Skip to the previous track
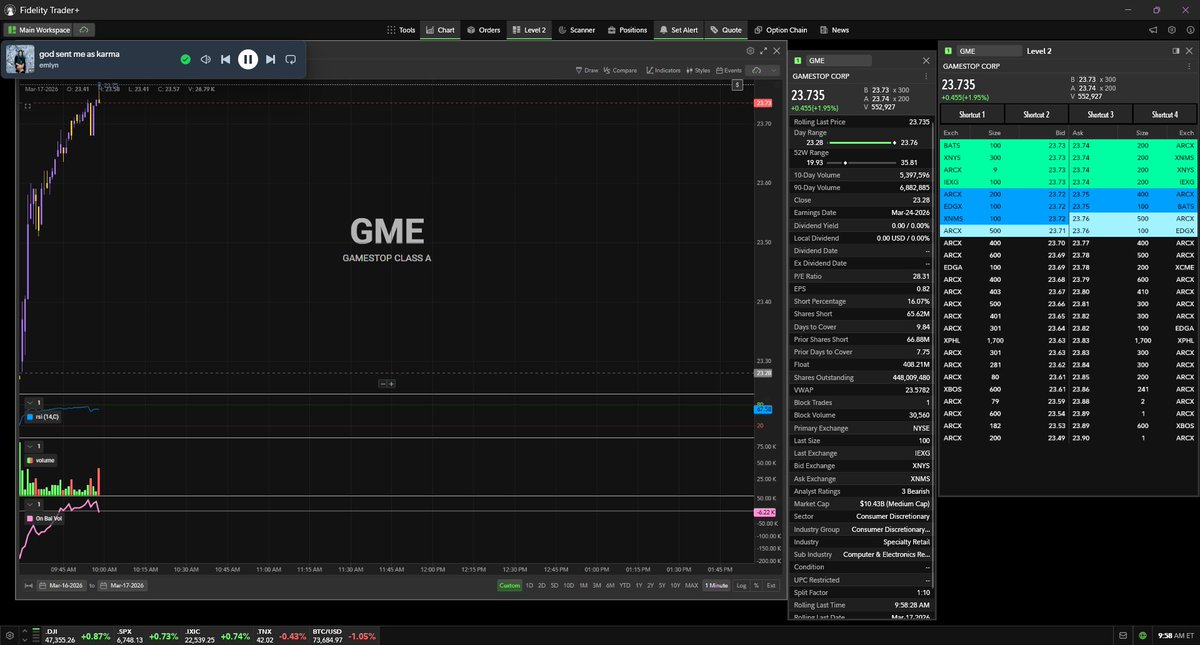Image resolution: width=1200 pixels, height=645 pixels. tap(226, 59)
